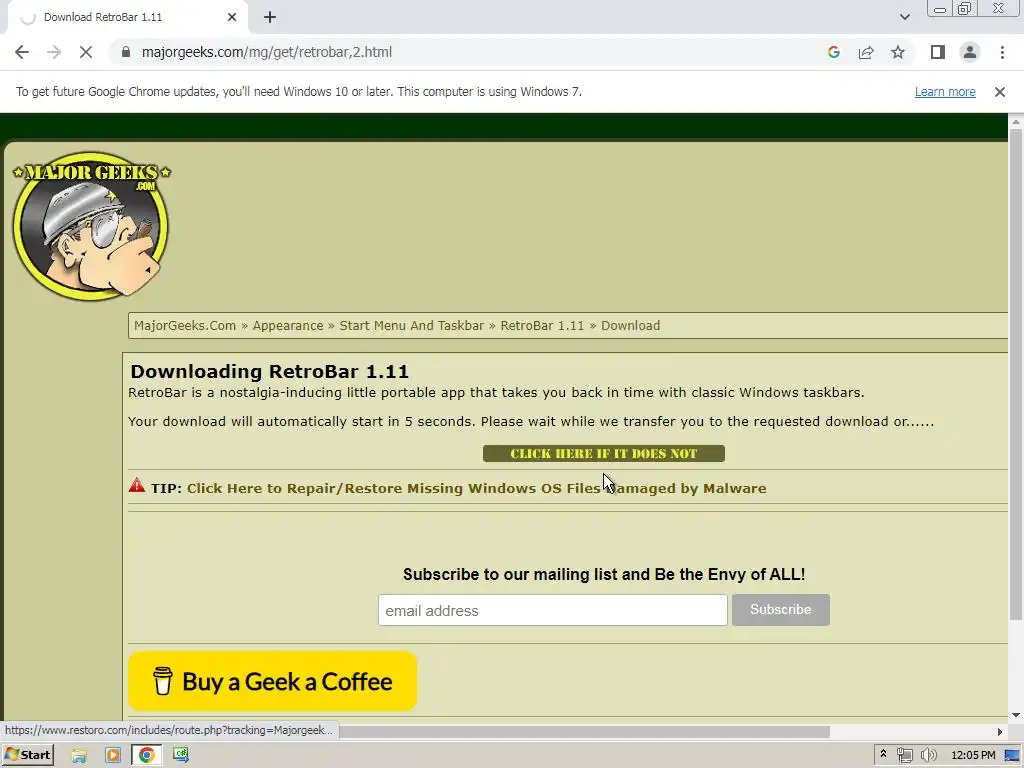Click the Subscribe button
The width and height of the screenshot is (1024, 768).
coord(780,610)
